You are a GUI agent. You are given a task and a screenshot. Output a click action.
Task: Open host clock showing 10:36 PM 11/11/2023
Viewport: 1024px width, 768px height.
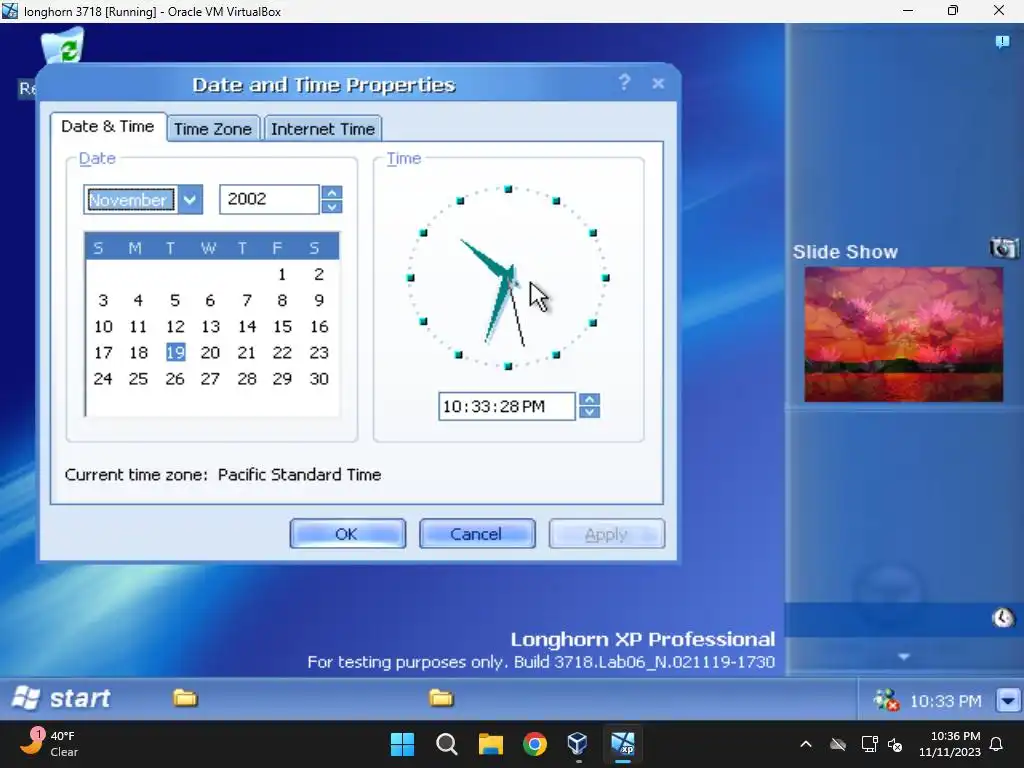950,744
